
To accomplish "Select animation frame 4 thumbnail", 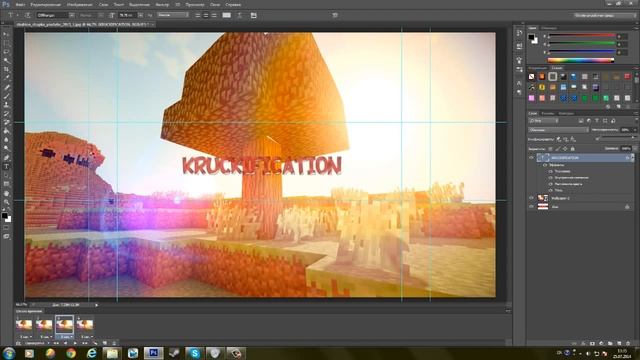I will pyautogui.click(x=85, y=324).
